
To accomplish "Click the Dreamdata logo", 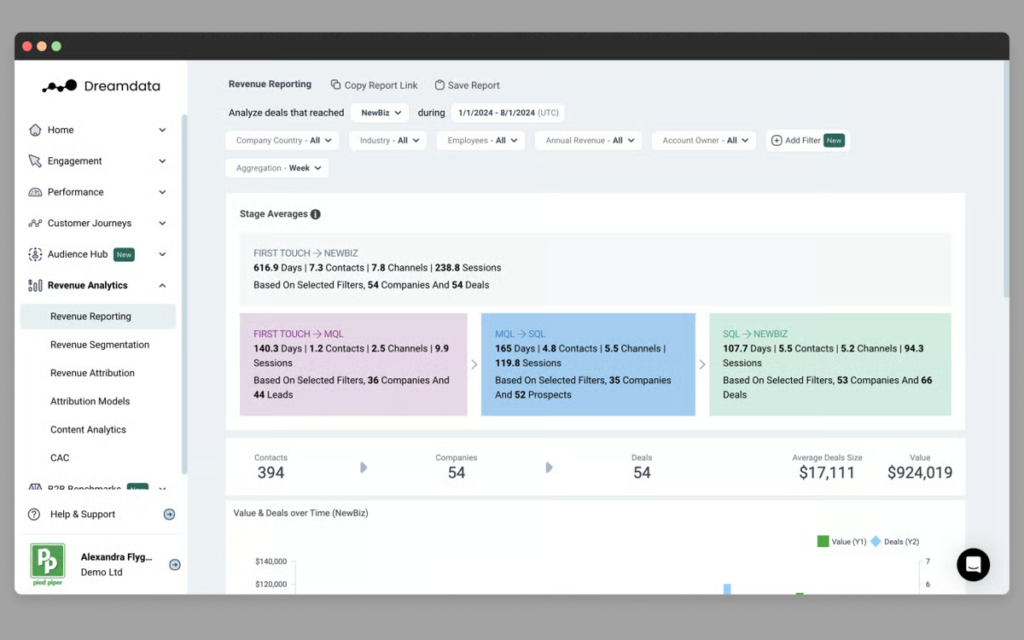I will 101,86.
